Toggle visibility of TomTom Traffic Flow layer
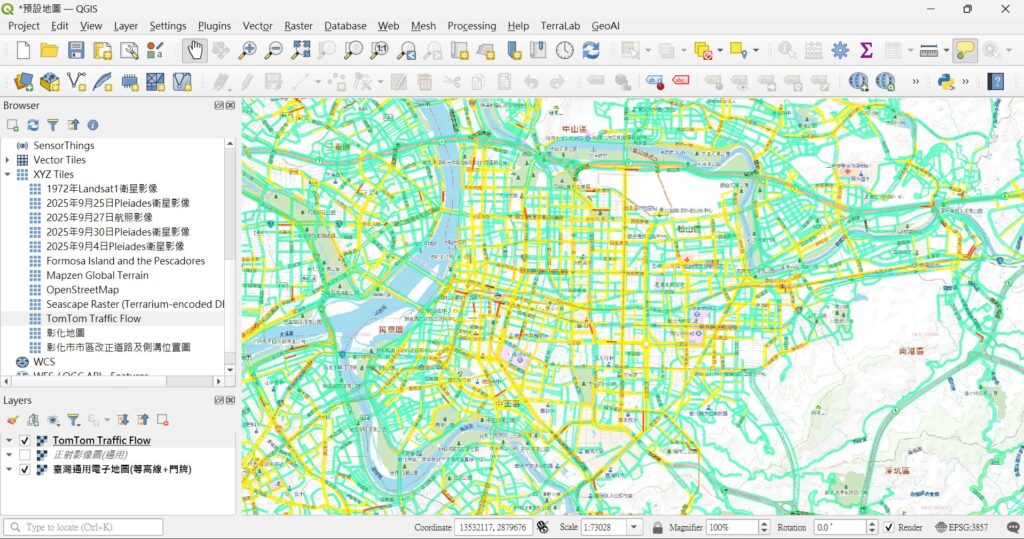1024x539 pixels. [25, 440]
